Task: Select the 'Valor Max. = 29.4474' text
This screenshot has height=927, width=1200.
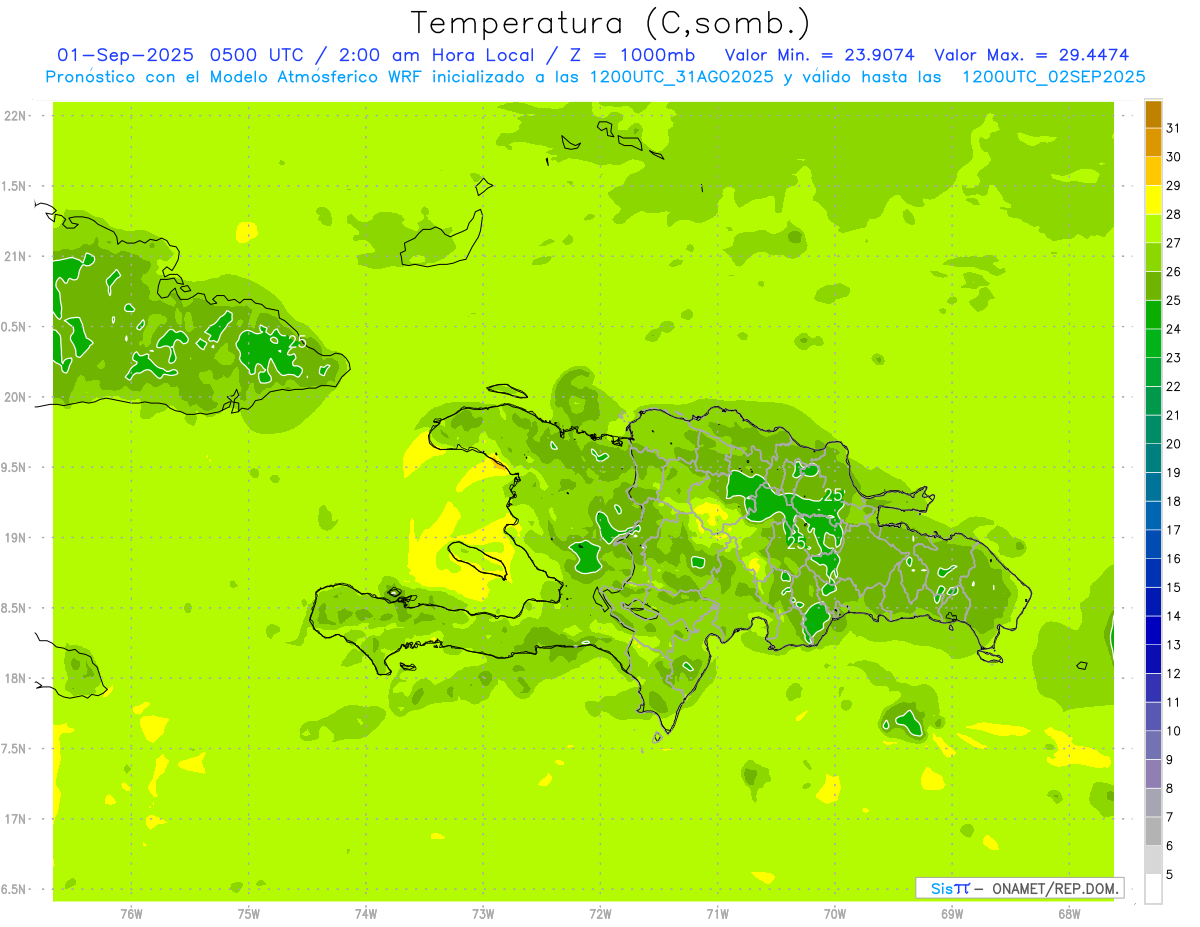Action: 1031,54
